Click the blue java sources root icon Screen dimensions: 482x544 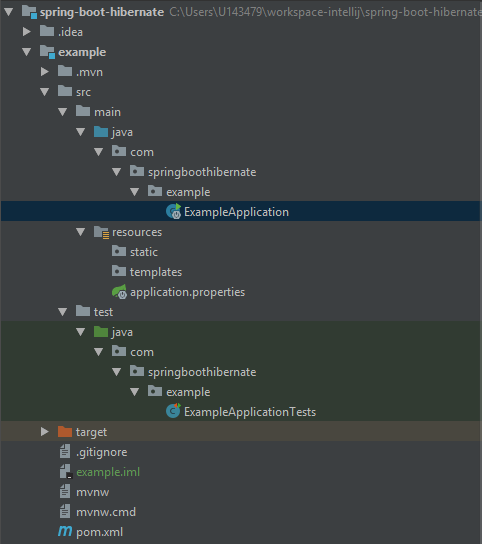point(101,131)
